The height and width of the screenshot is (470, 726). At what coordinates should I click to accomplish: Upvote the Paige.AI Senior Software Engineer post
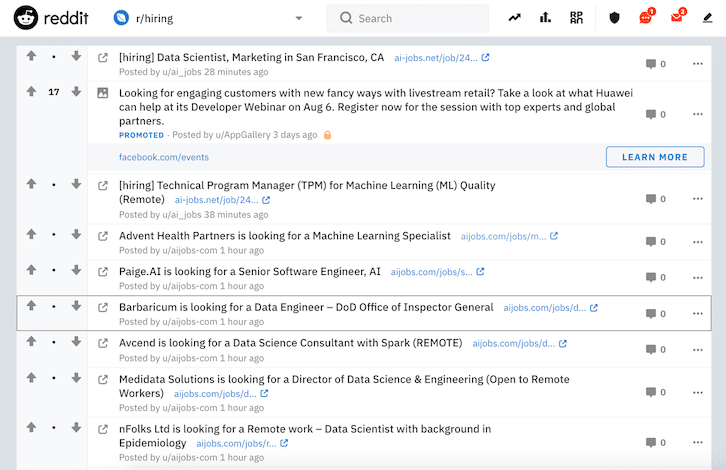pos(31,270)
